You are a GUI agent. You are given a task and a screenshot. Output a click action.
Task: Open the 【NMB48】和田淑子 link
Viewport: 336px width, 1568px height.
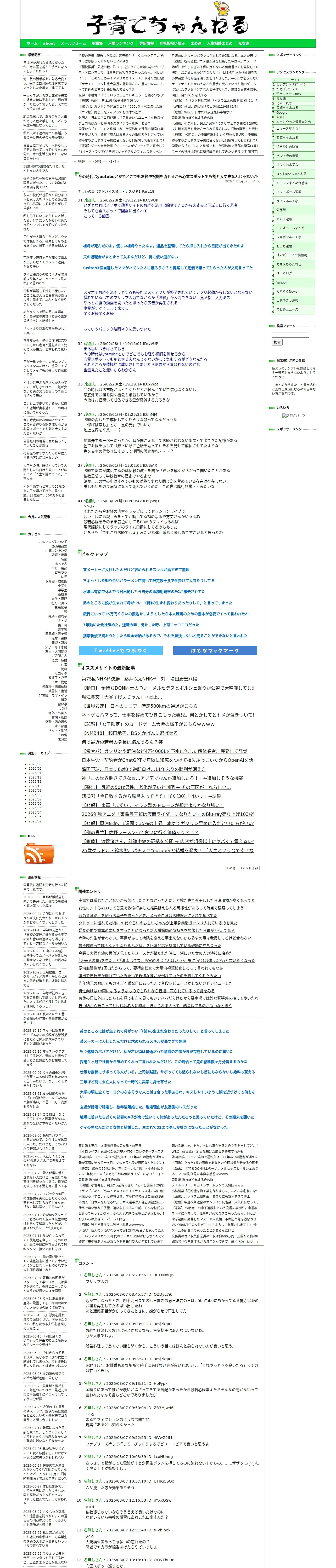coord(130,734)
